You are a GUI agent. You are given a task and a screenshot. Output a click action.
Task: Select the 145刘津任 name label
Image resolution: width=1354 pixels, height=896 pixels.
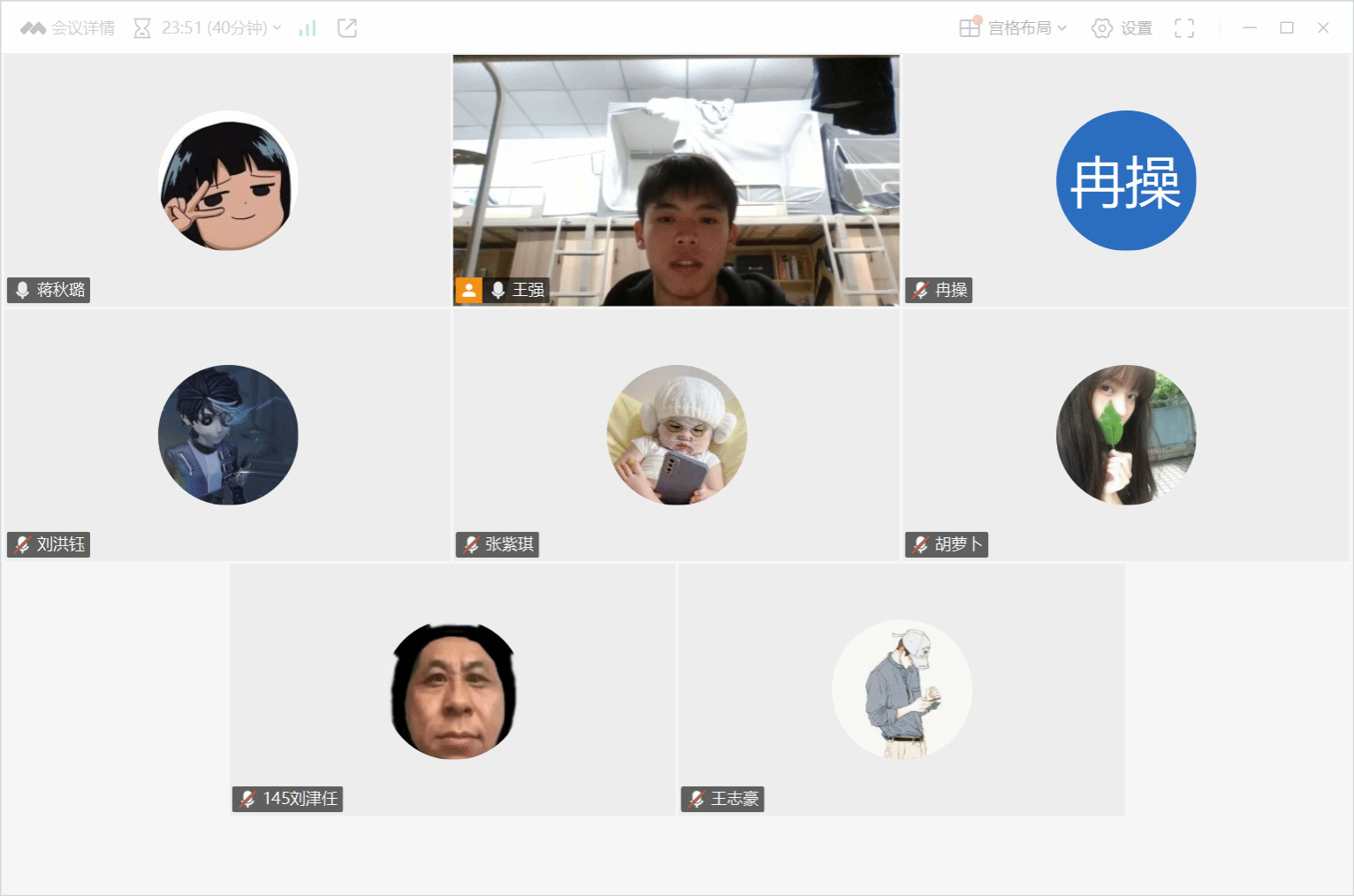click(300, 799)
